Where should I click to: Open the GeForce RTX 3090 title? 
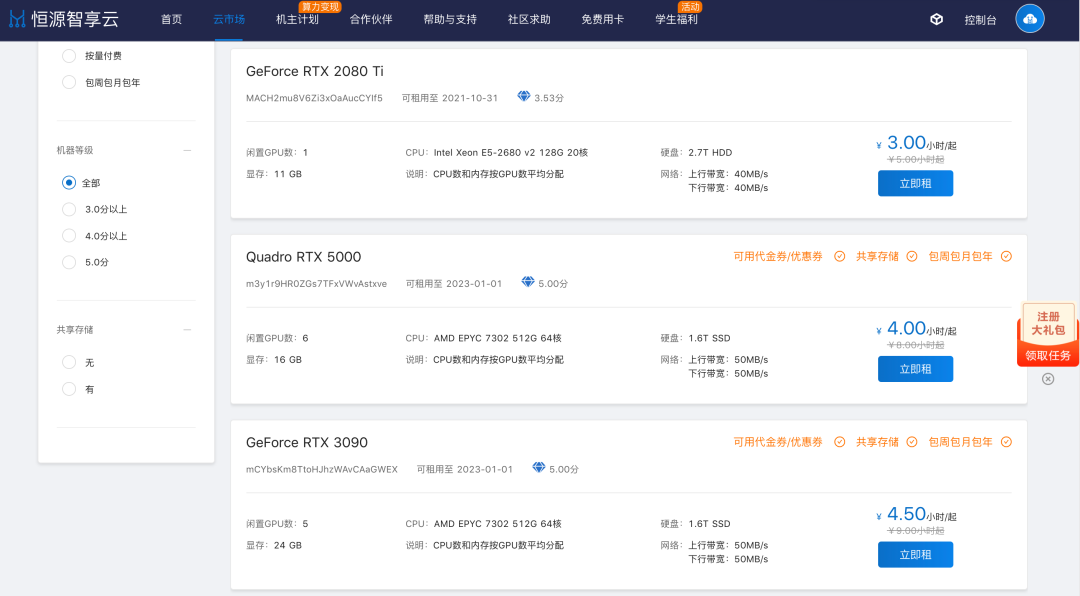[x=307, y=442]
